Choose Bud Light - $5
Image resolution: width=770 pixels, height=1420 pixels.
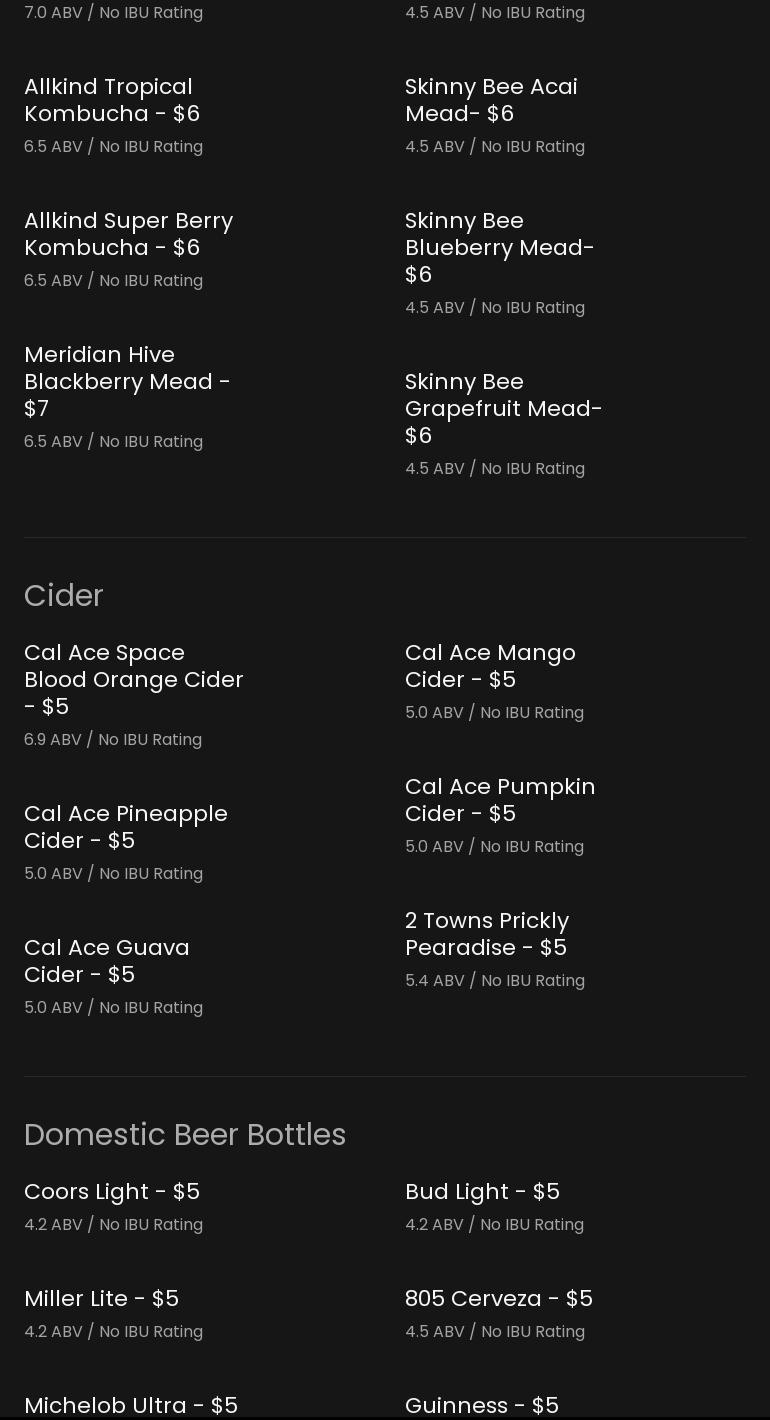[482, 1191]
